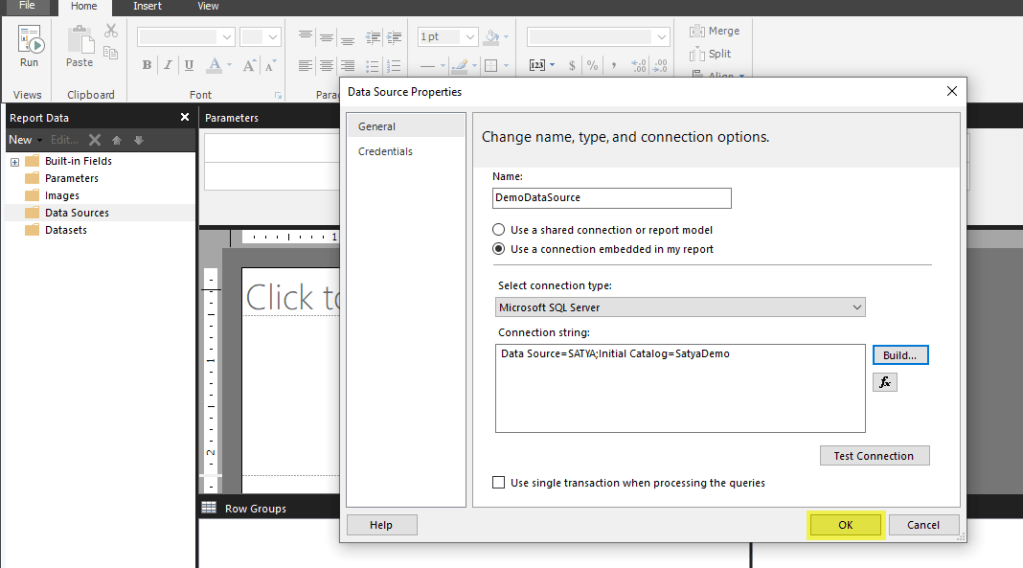Viewport: 1023px width, 568px height.
Task: Click the Italic formatting icon
Action: (x=168, y=66)
